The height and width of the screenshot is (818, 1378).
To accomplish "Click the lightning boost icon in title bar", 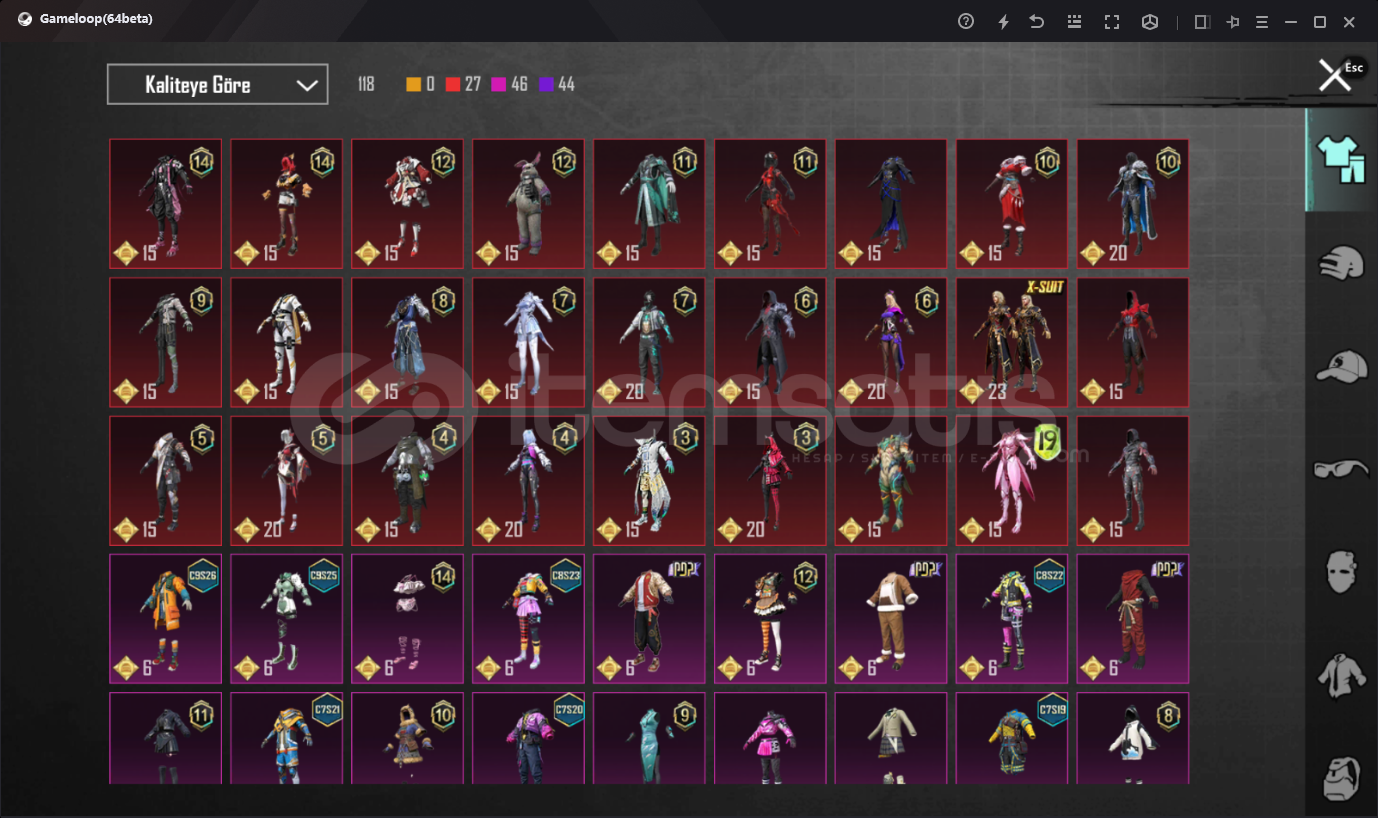I will [x=1003, y=21].
